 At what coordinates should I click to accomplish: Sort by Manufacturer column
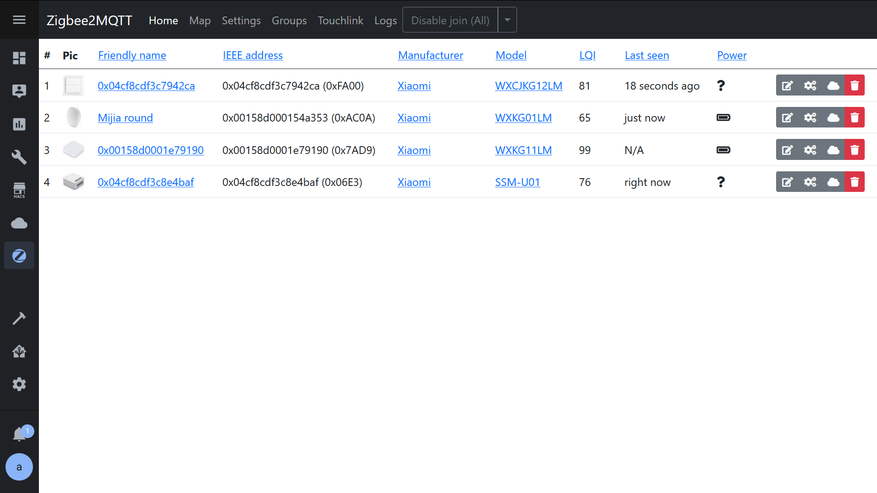[431, 55]
